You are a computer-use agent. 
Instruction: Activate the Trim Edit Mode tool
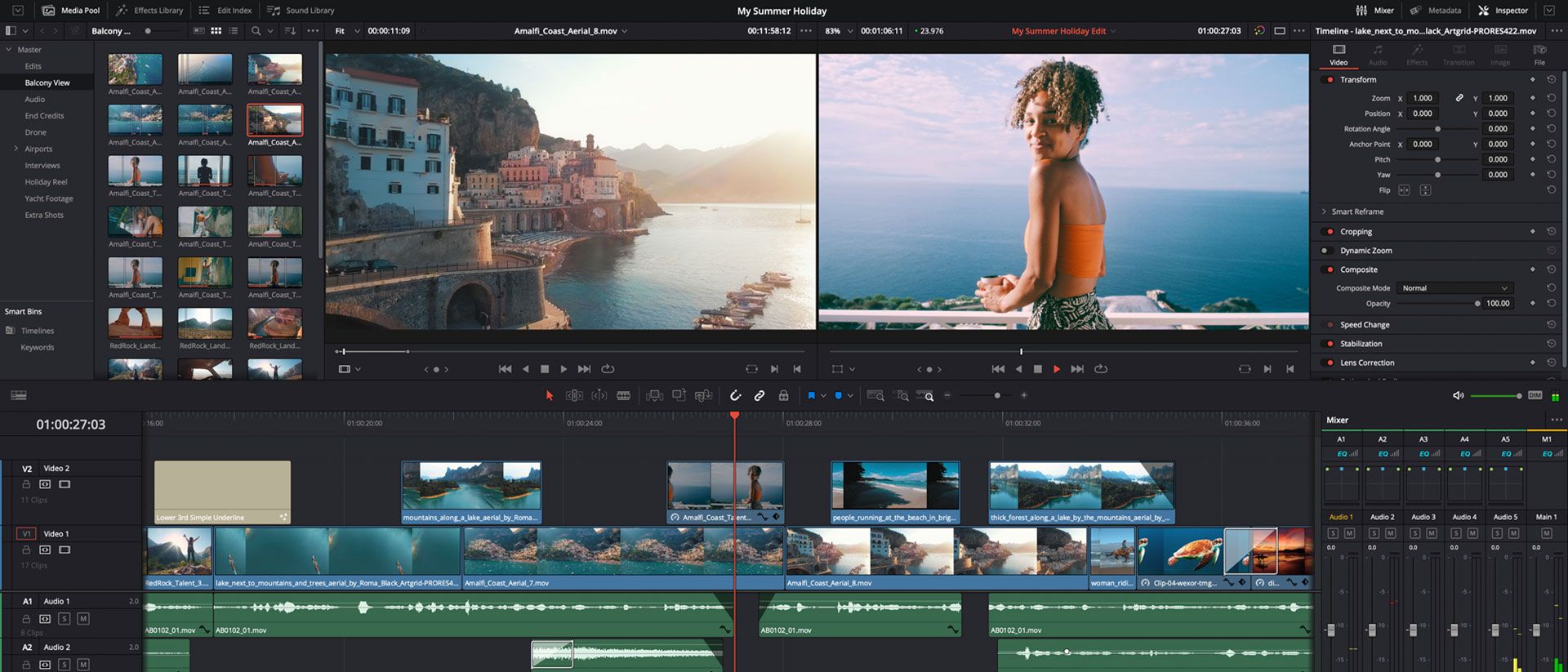click(x=574, y=395)
